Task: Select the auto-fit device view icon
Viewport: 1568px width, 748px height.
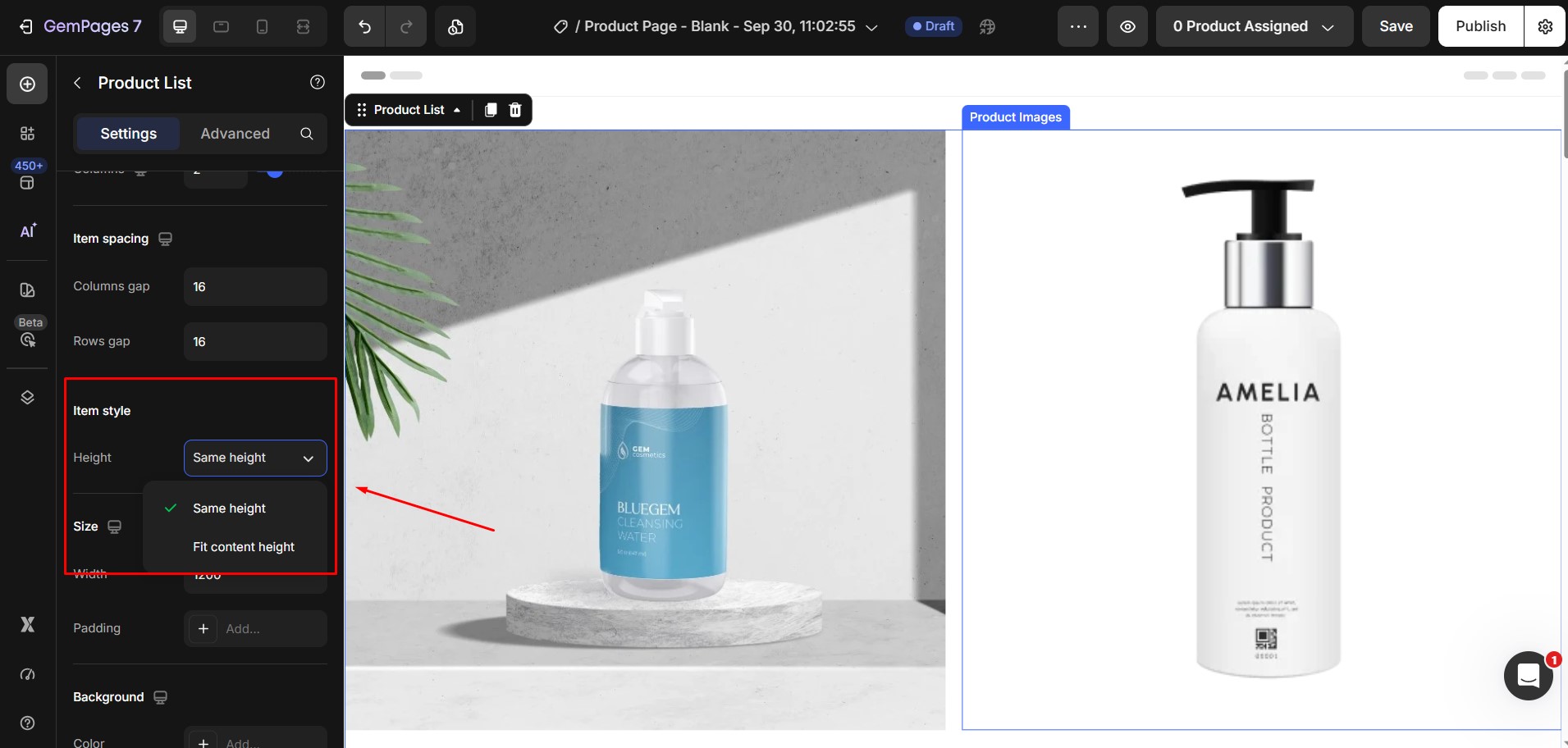Action: (x=304, y=27)
